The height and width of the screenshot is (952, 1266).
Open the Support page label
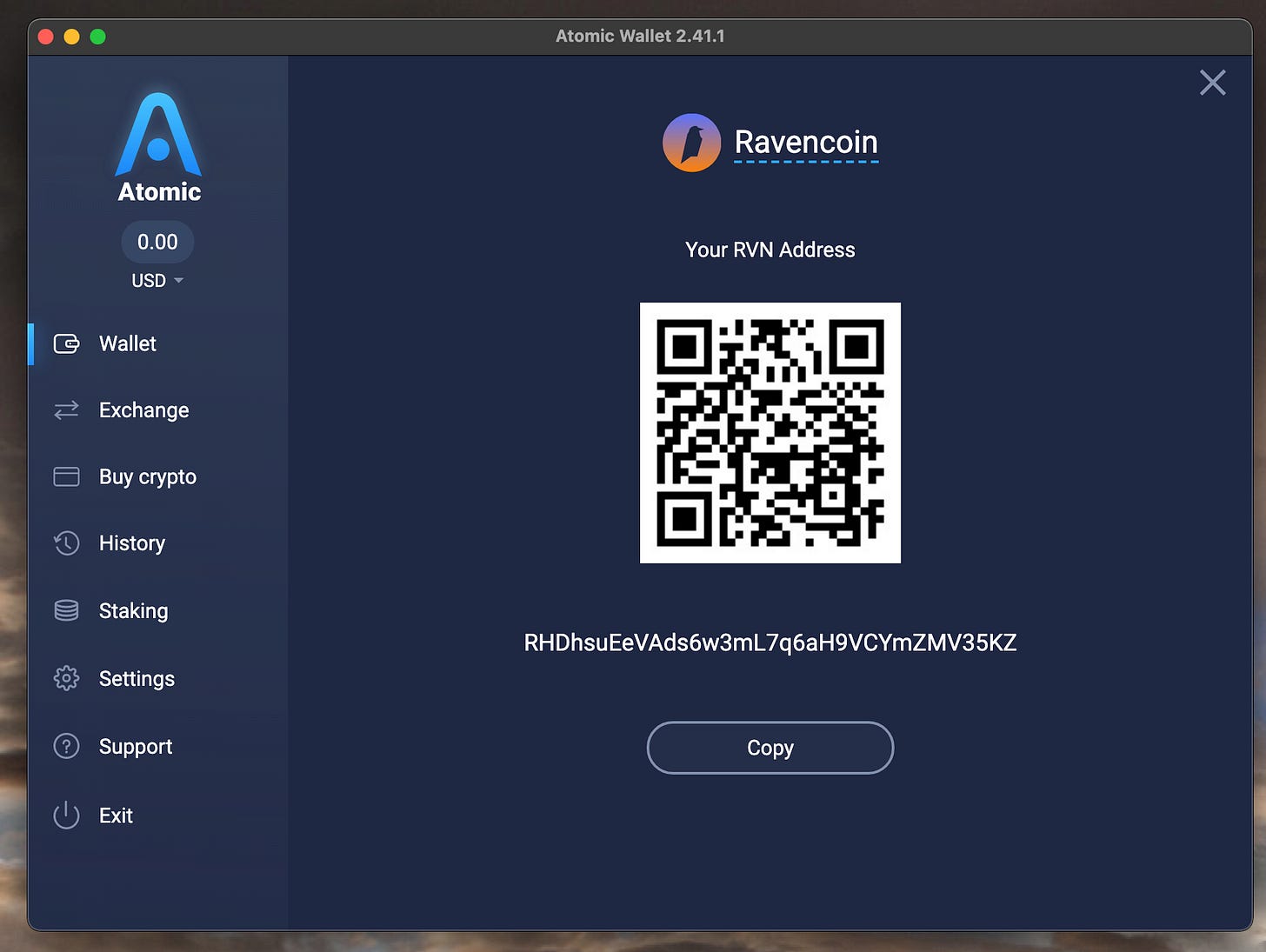tap(136, 747)
